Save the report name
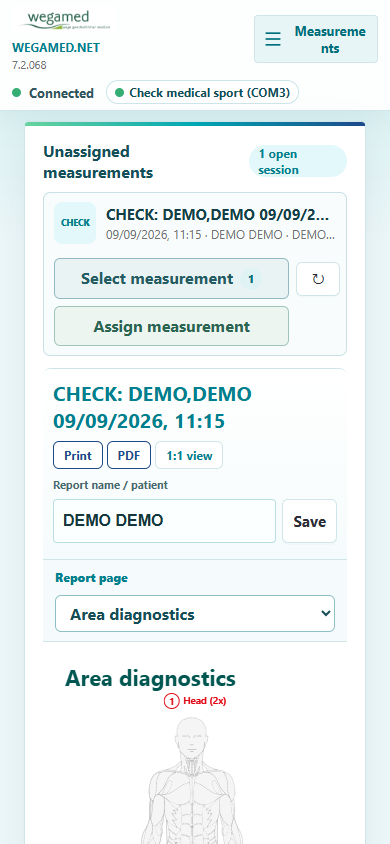 click(x=309, y=521)
